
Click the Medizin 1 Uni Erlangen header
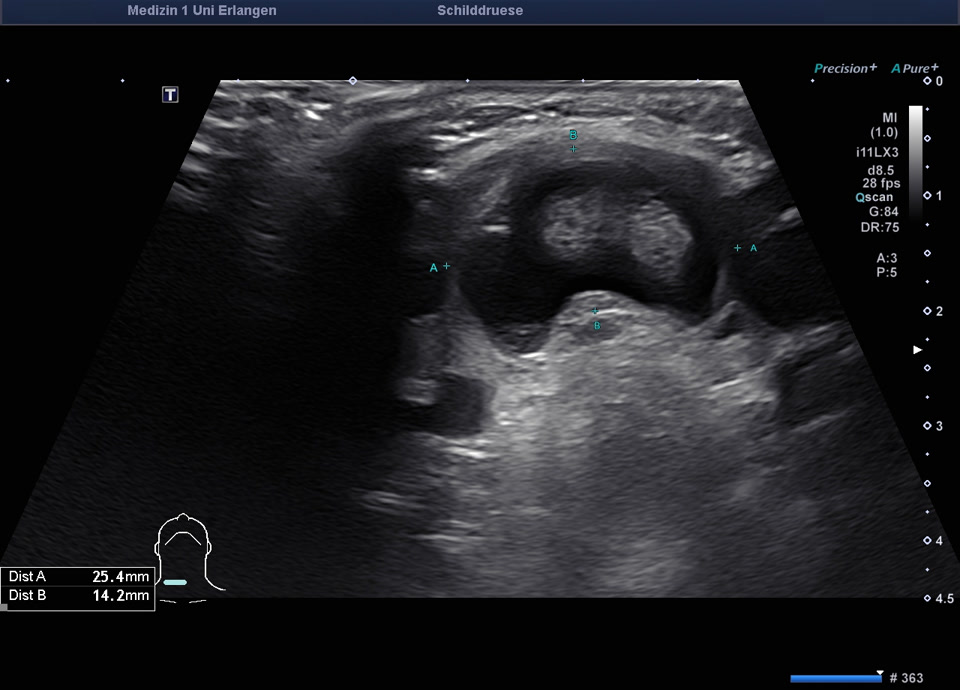coord(202,11)
